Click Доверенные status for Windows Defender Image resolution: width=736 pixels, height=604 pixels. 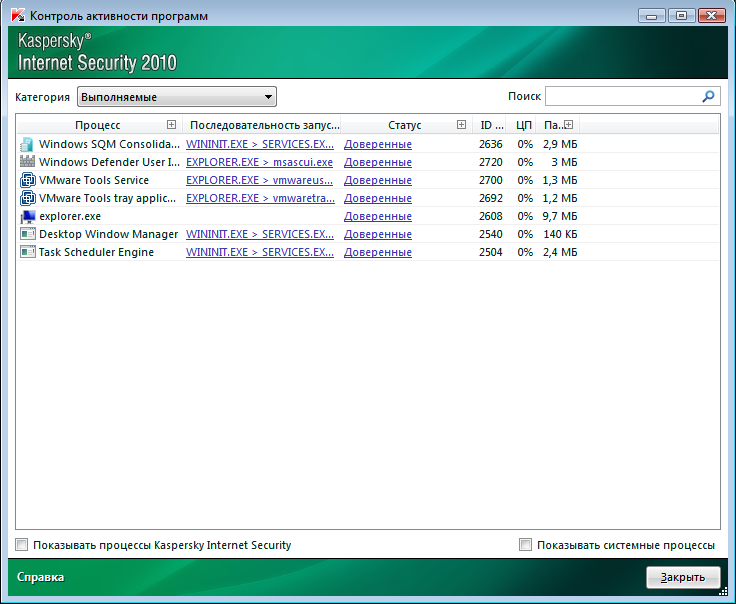(x=378, y=162)
